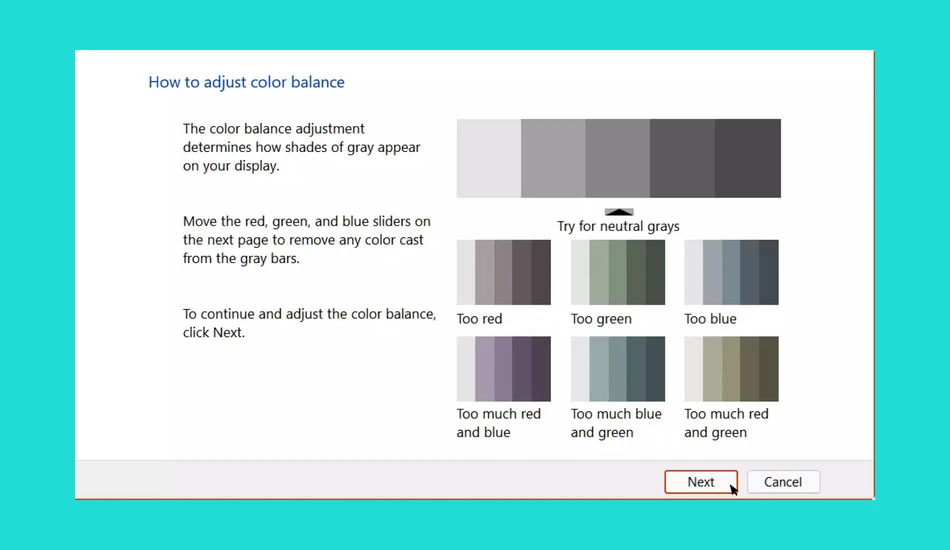The image size is (950, 550).
Task: Click the Cancel button
Action: pos(783,482)
